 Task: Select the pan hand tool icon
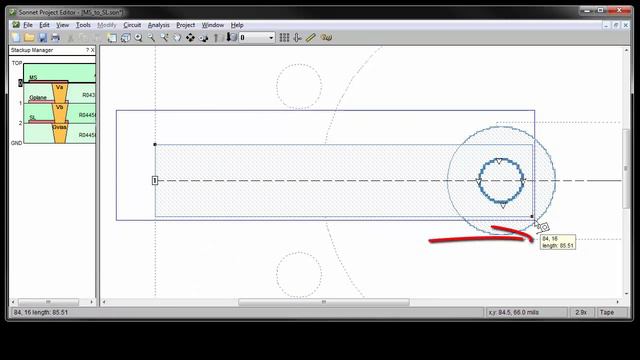[x=177, y=38]
